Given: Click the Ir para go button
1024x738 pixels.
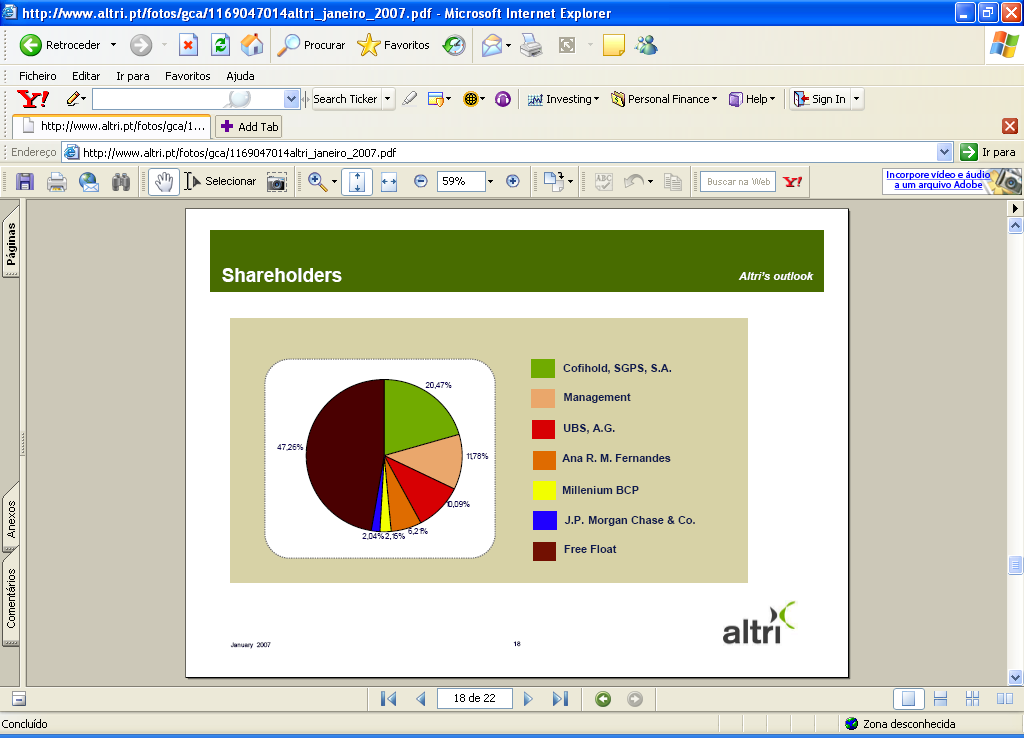Looking at the screenshot, I should pos(988,152).
